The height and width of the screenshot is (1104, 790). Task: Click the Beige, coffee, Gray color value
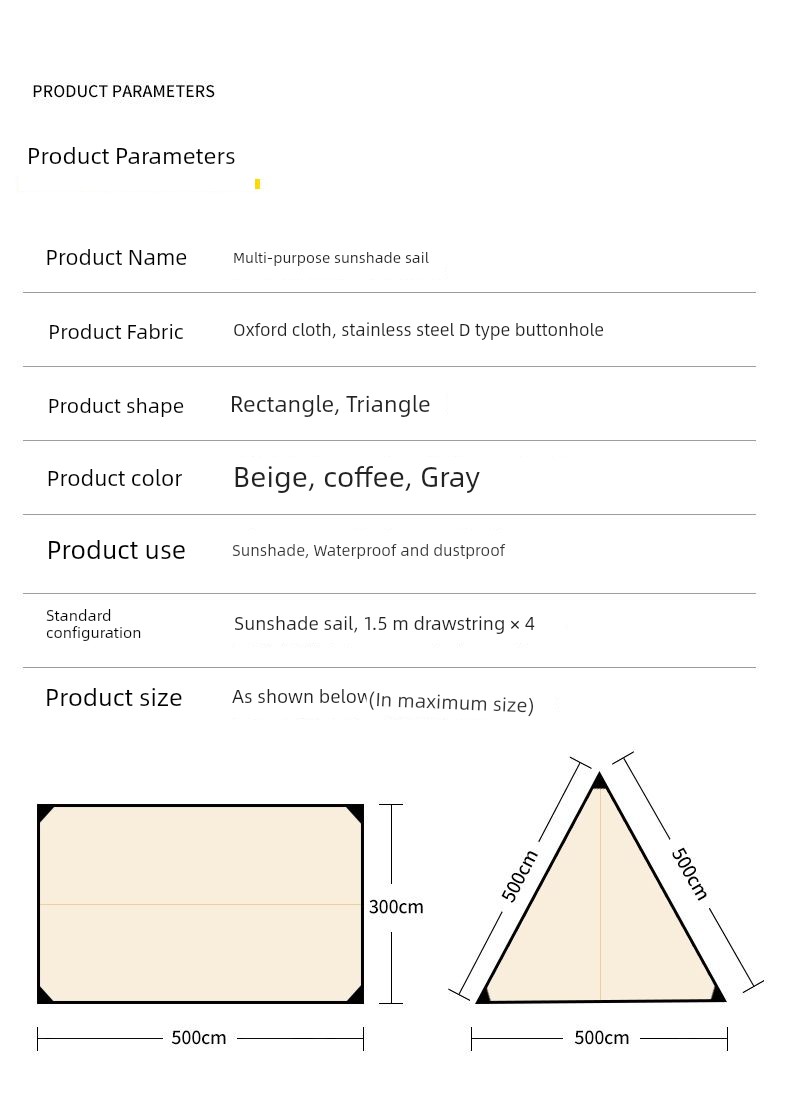click(x=356, y=477)
